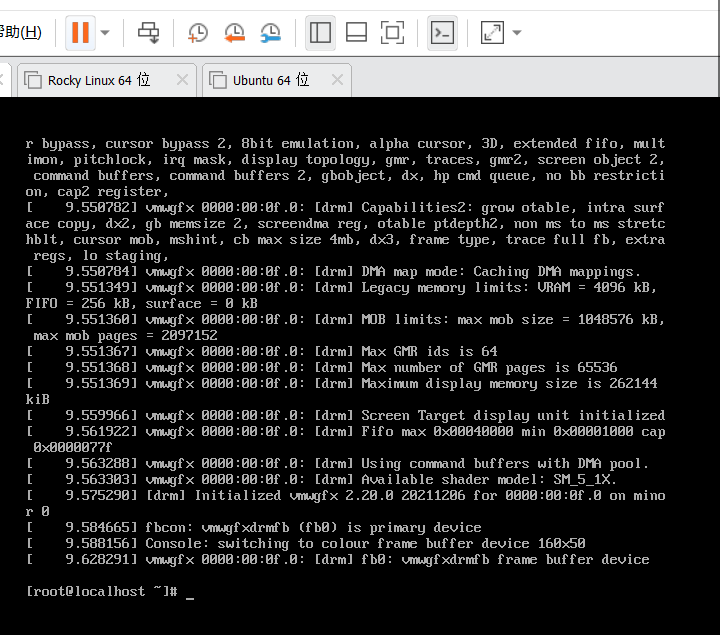720x635 pixels.
Task: Click the Ubuntu tab VM icon
Action: click(x=218, y=80)
